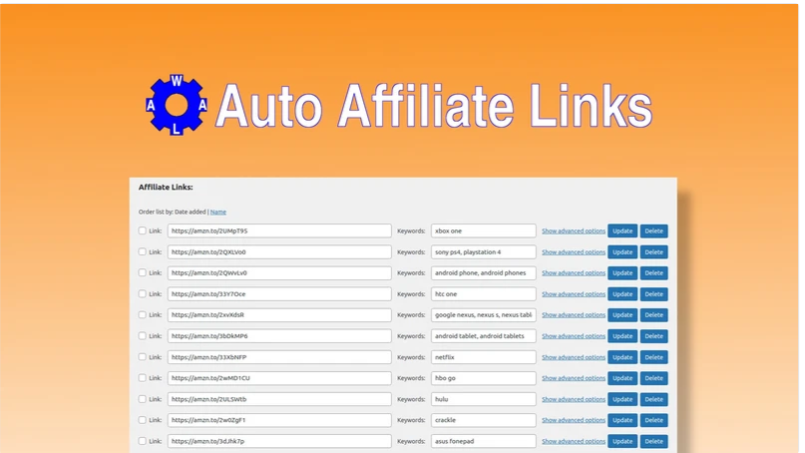Edit Keywords field with android tablet, android tablets

[484, 336]
